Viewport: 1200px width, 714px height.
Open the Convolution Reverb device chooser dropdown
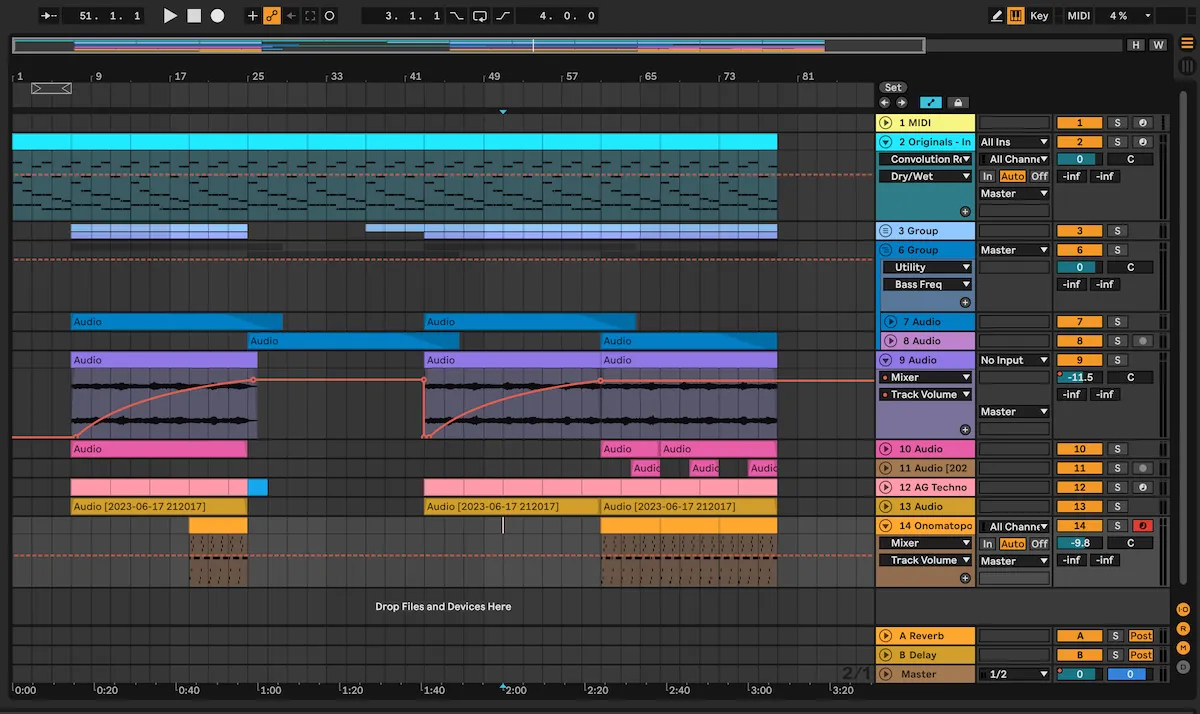point(926,159)
